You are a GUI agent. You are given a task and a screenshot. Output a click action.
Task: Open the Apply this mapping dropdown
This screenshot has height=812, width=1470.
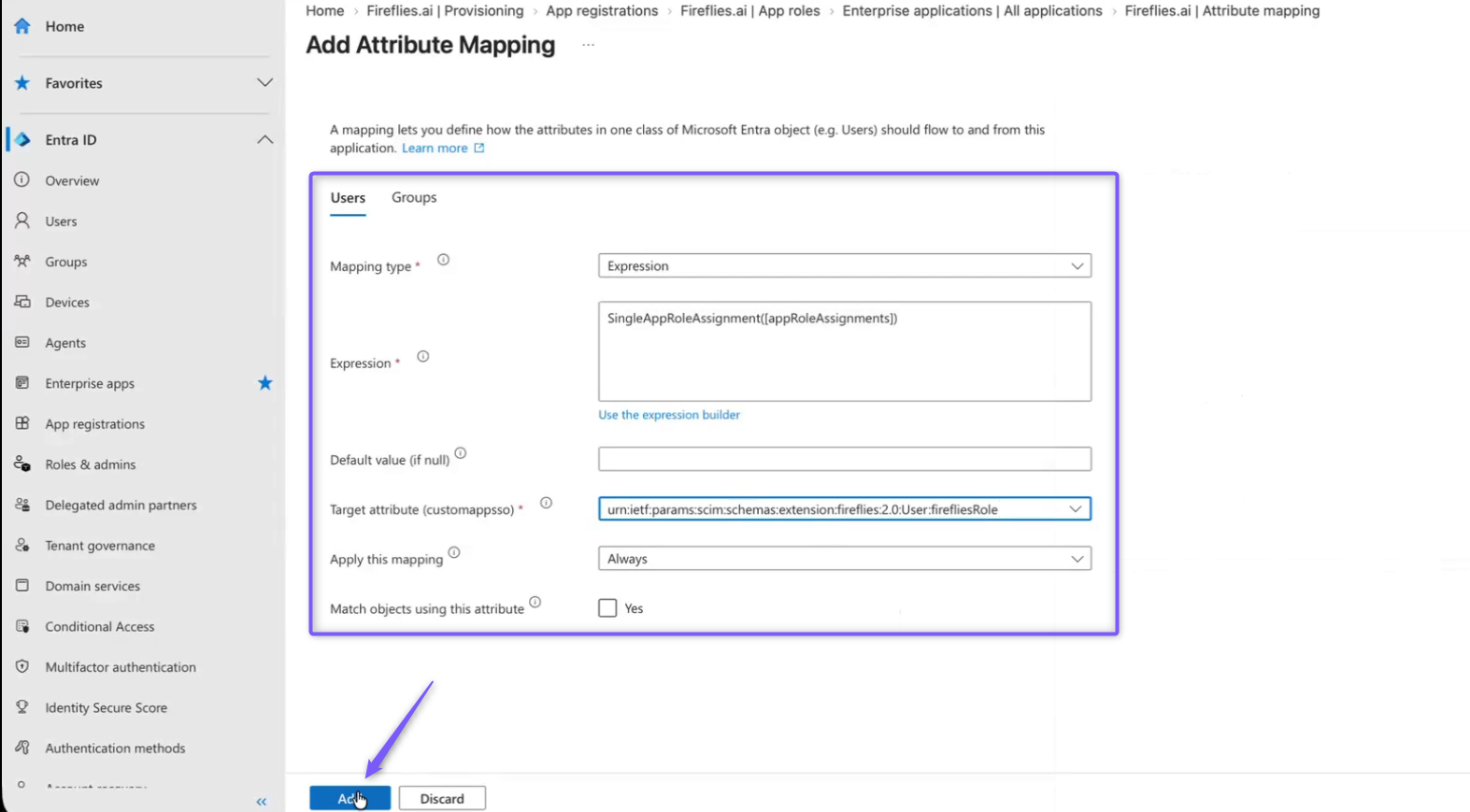pyautogui.click(x=845, y=559)
